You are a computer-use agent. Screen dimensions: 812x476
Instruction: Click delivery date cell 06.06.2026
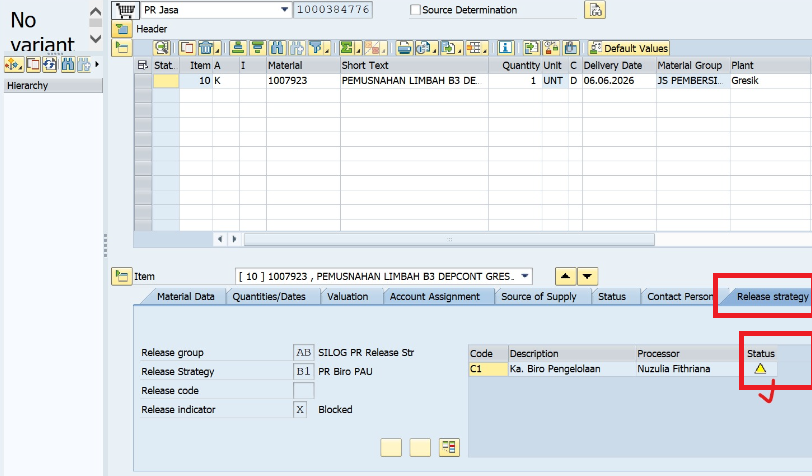(x=619, y=81)
